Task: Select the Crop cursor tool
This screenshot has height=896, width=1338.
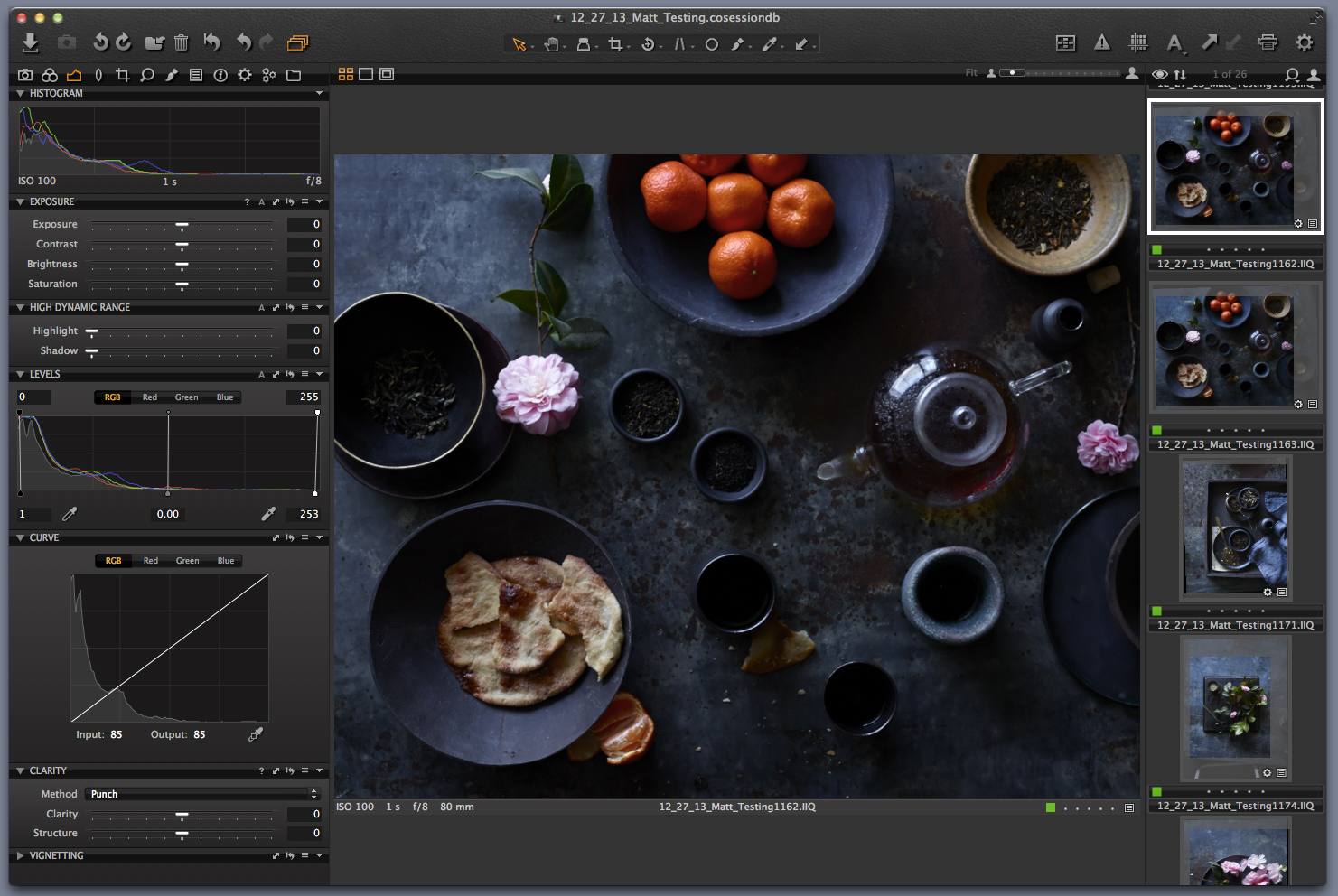Action: tap(617, 42)
